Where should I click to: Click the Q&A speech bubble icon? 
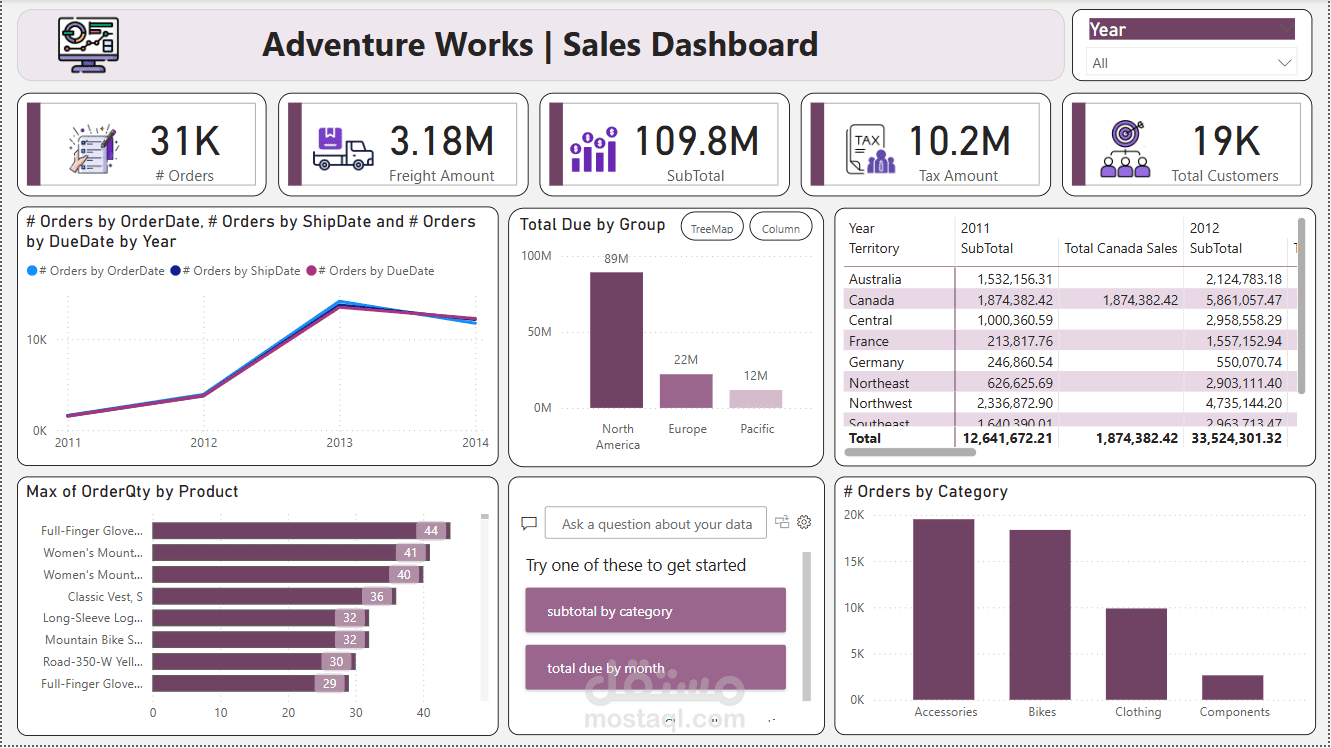(529, 523)
